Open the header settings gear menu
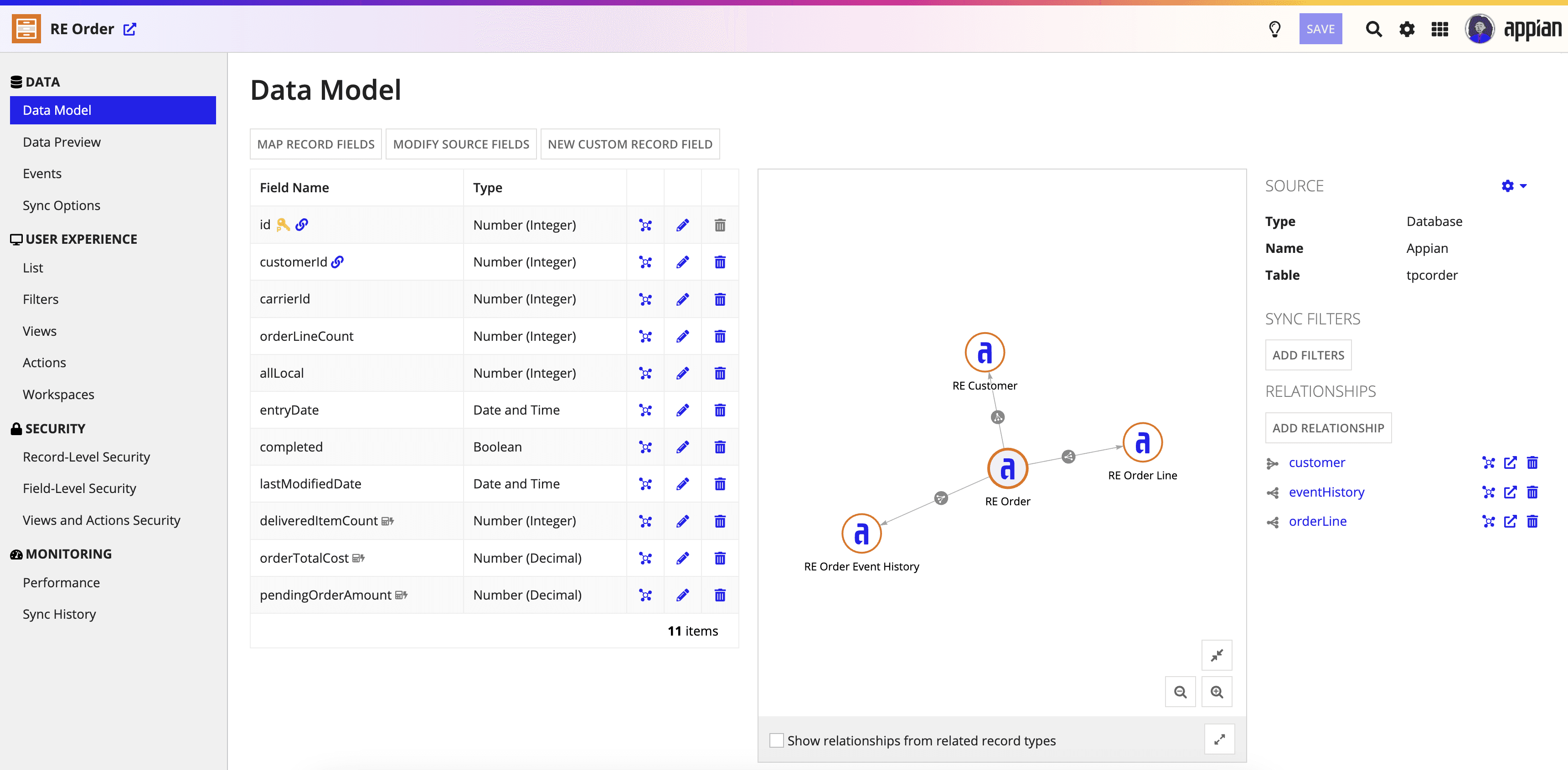Viewport: 1568px width, 770px height. coord(1406,29)
